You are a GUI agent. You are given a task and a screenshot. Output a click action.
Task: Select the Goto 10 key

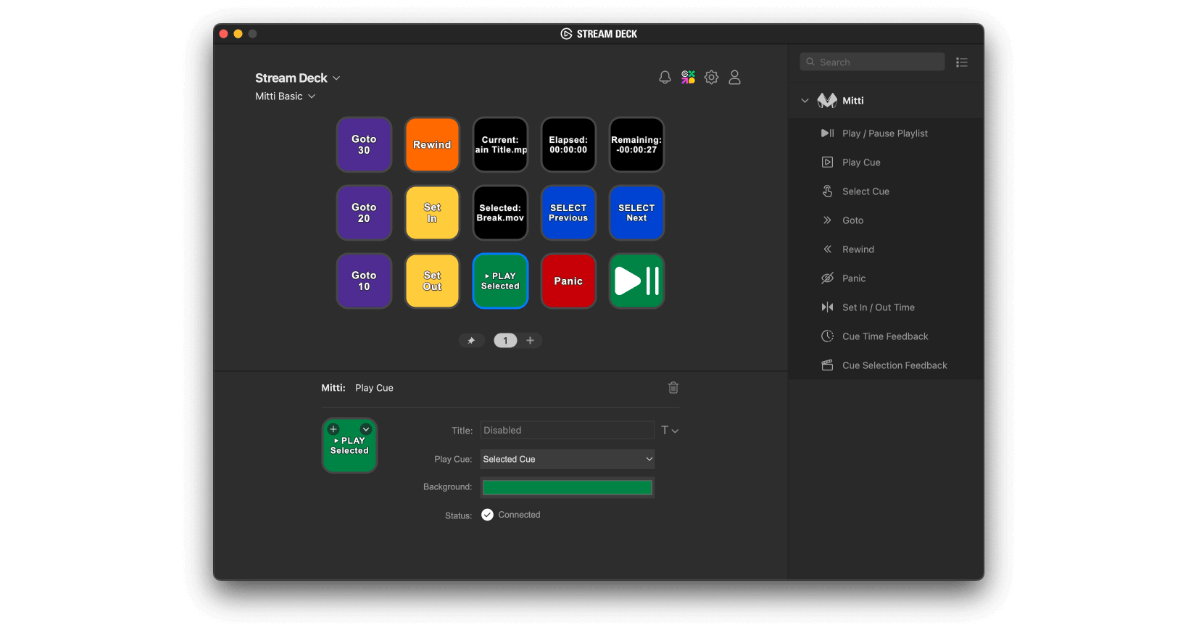pos(364,281)
